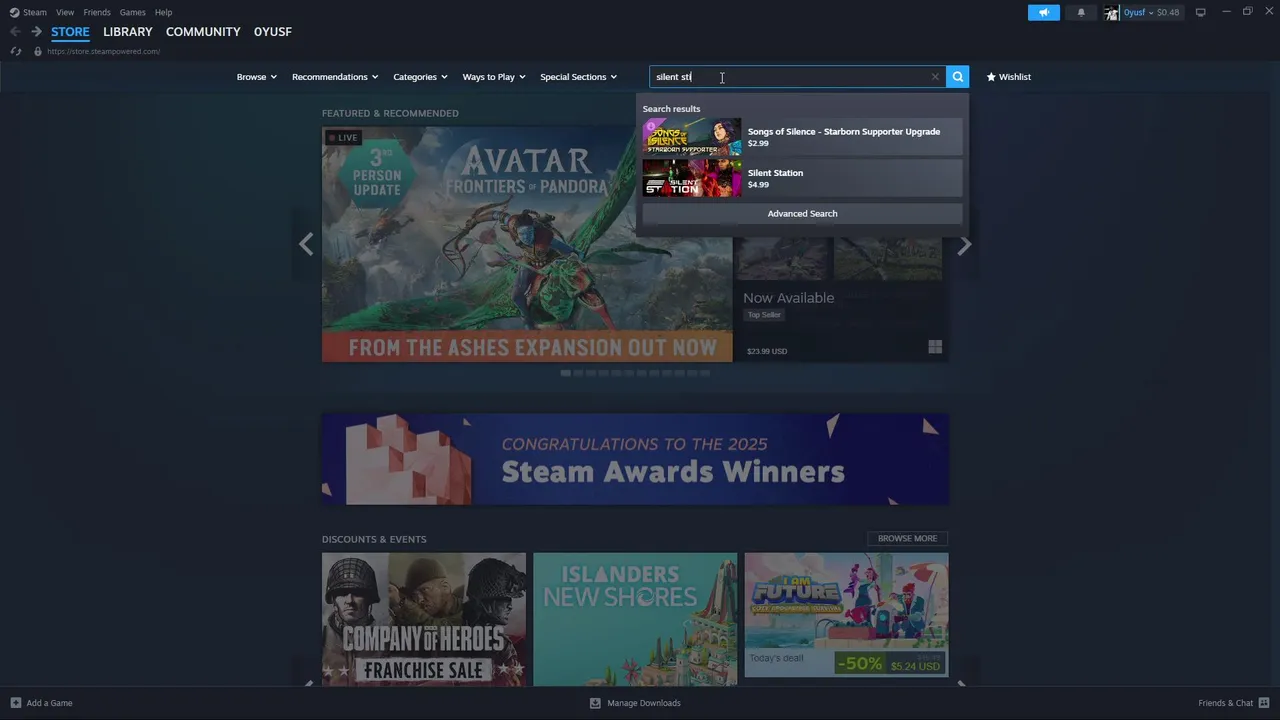The width and height of the screenshot is (1280, 720).
Task: Click the Steam logo icon in the title bar
Action: coord(14,12)
